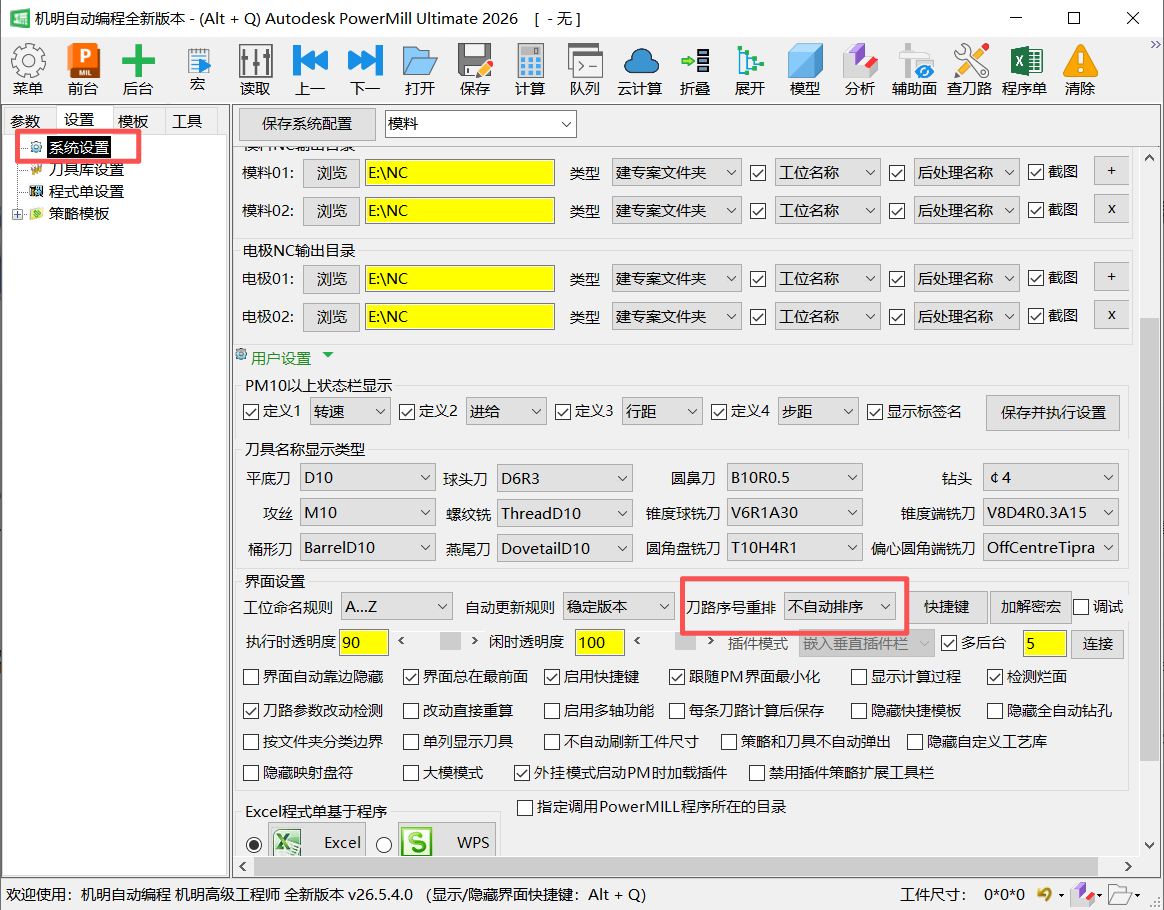Select the WPS radio button

384,845
